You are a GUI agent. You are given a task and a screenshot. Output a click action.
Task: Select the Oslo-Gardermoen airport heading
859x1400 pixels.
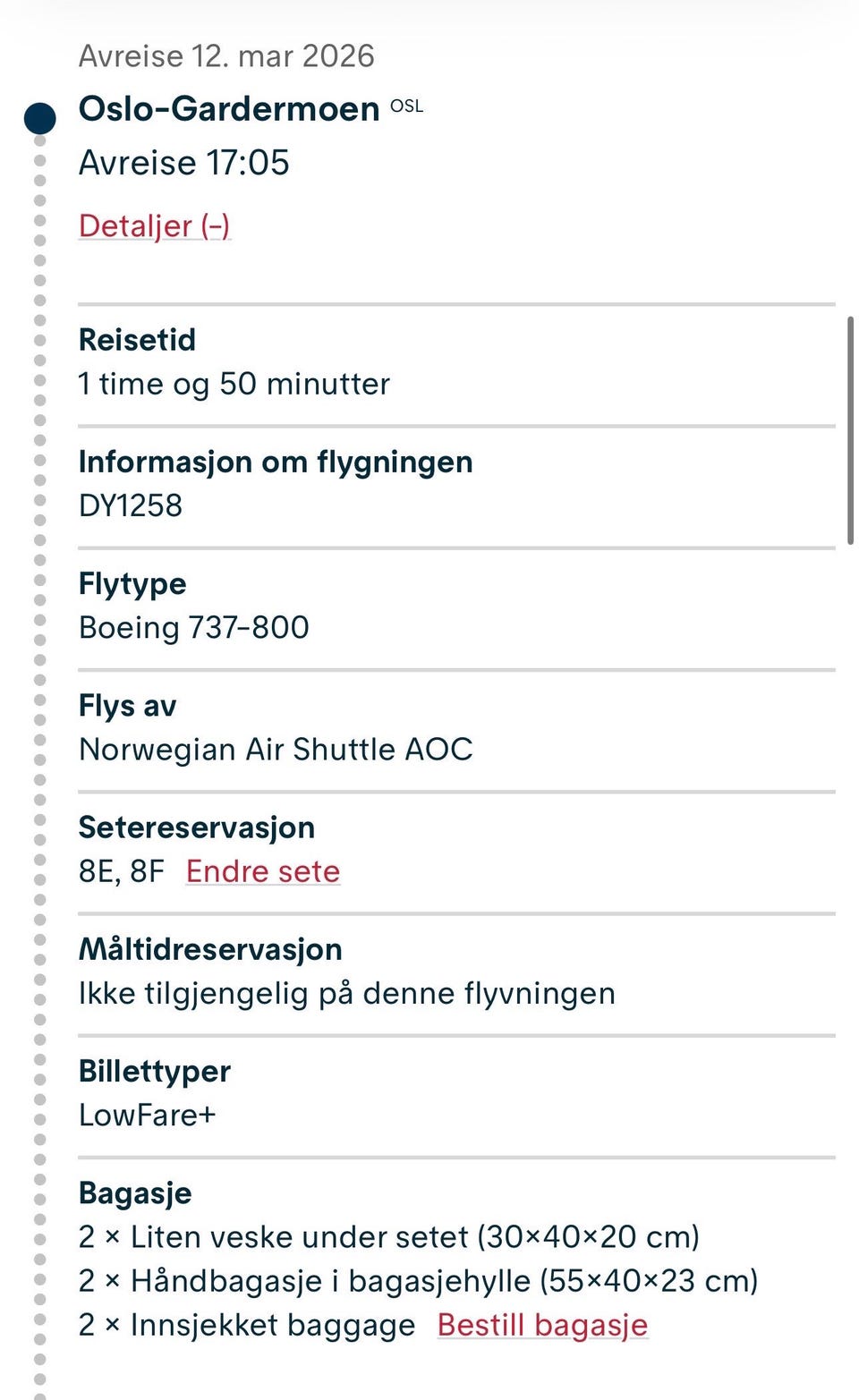click(x=229, y=109)
